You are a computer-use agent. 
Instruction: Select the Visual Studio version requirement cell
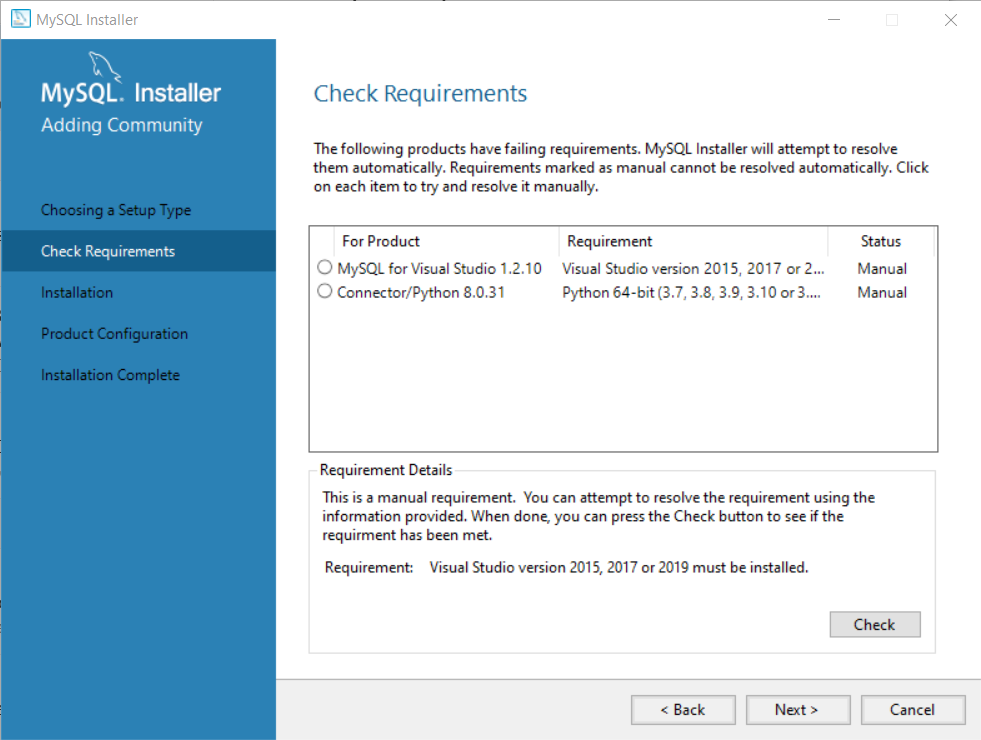tap(692, 268)
